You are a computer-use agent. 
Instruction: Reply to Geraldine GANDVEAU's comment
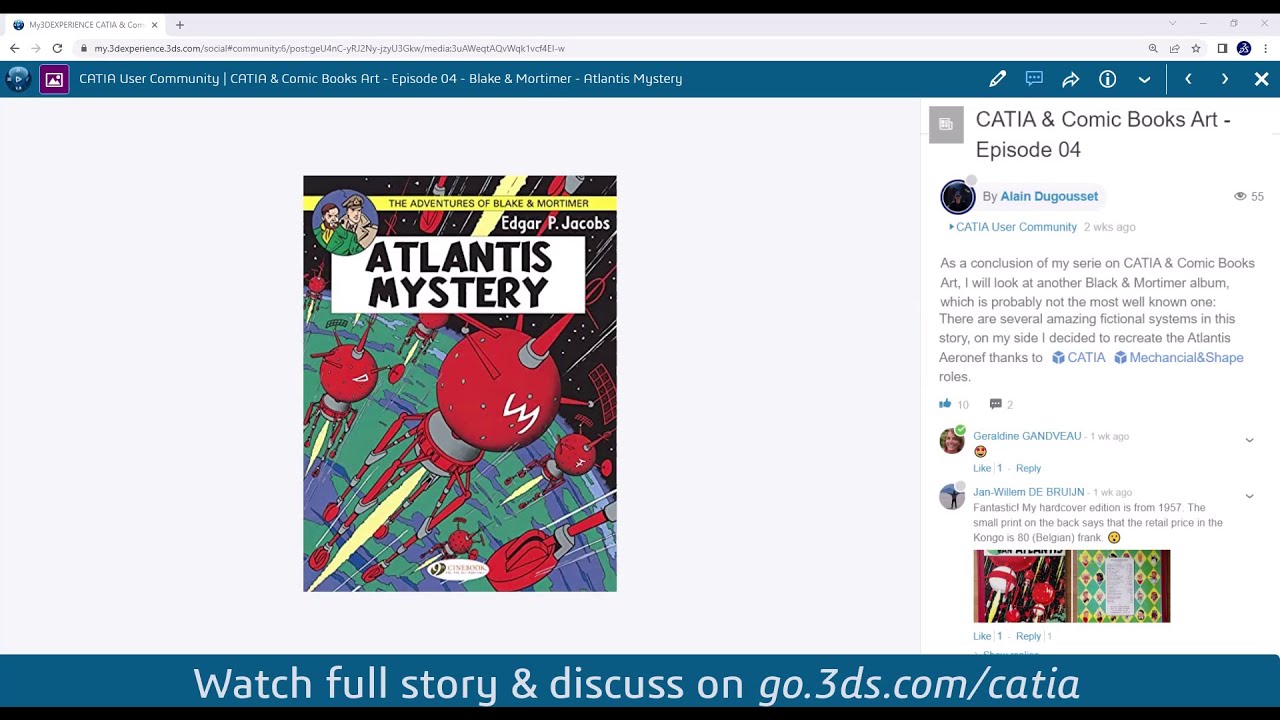[x=1028, y=468]
